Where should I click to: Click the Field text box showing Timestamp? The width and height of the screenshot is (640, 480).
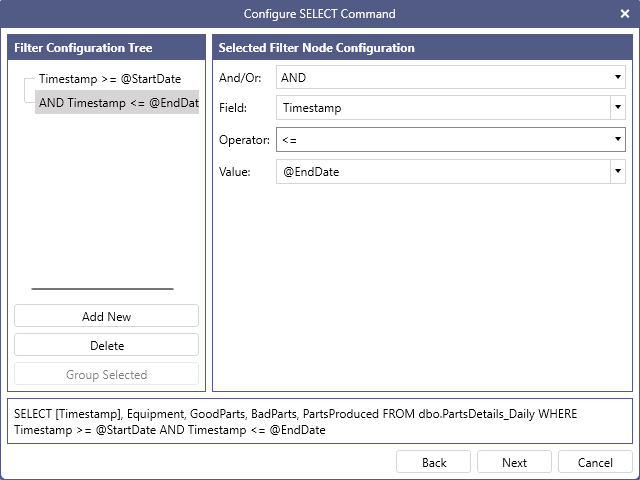click(443, 107)
